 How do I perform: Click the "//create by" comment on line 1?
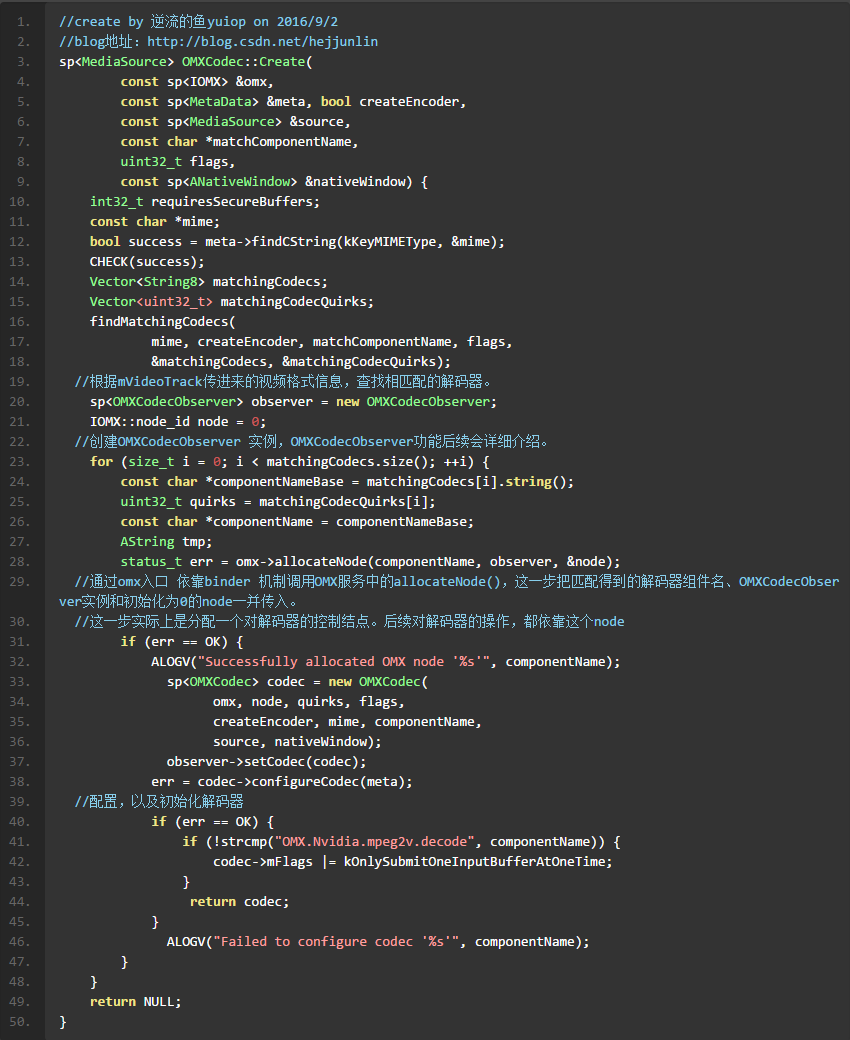(101, 22)
